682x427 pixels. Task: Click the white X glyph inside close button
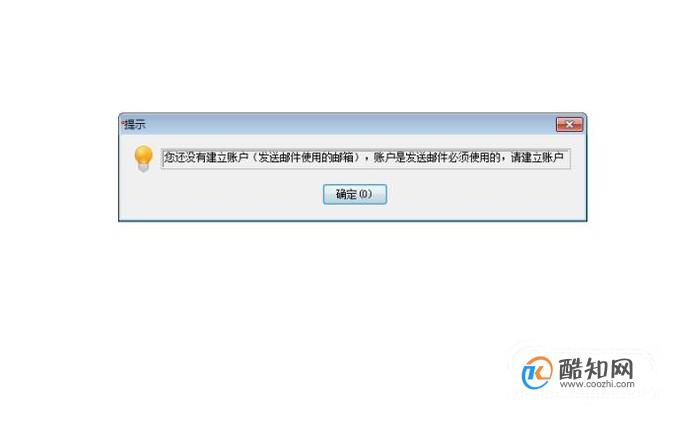coord(569,124)
